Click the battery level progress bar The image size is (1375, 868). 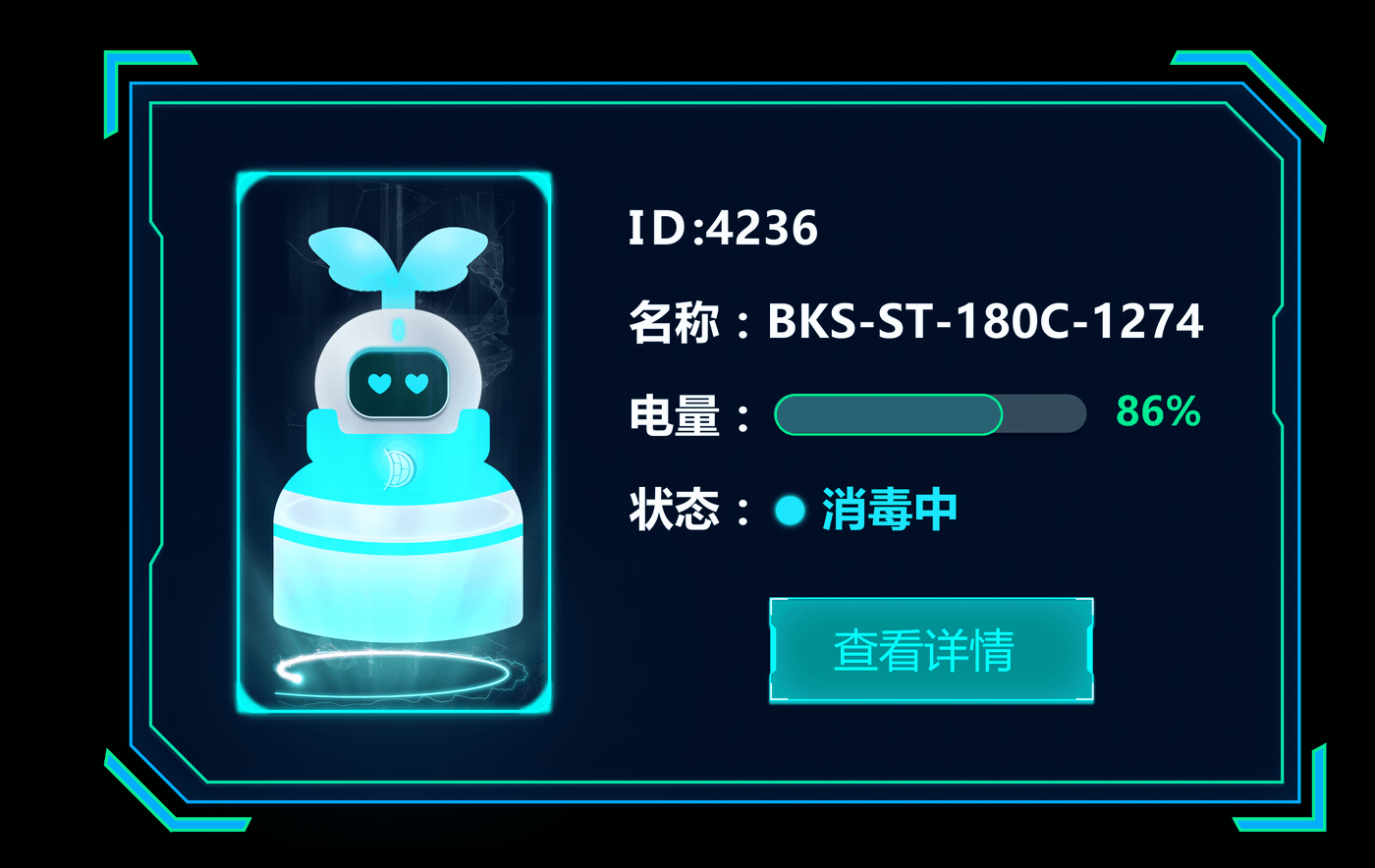(930, 413)
